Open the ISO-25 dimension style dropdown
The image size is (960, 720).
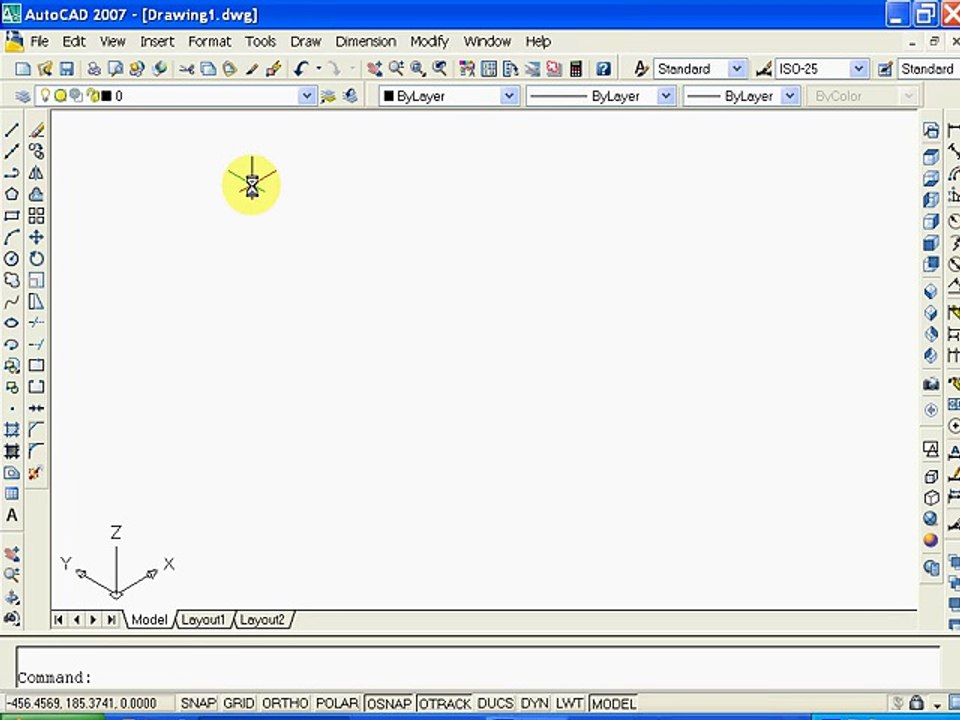(859, 69)
